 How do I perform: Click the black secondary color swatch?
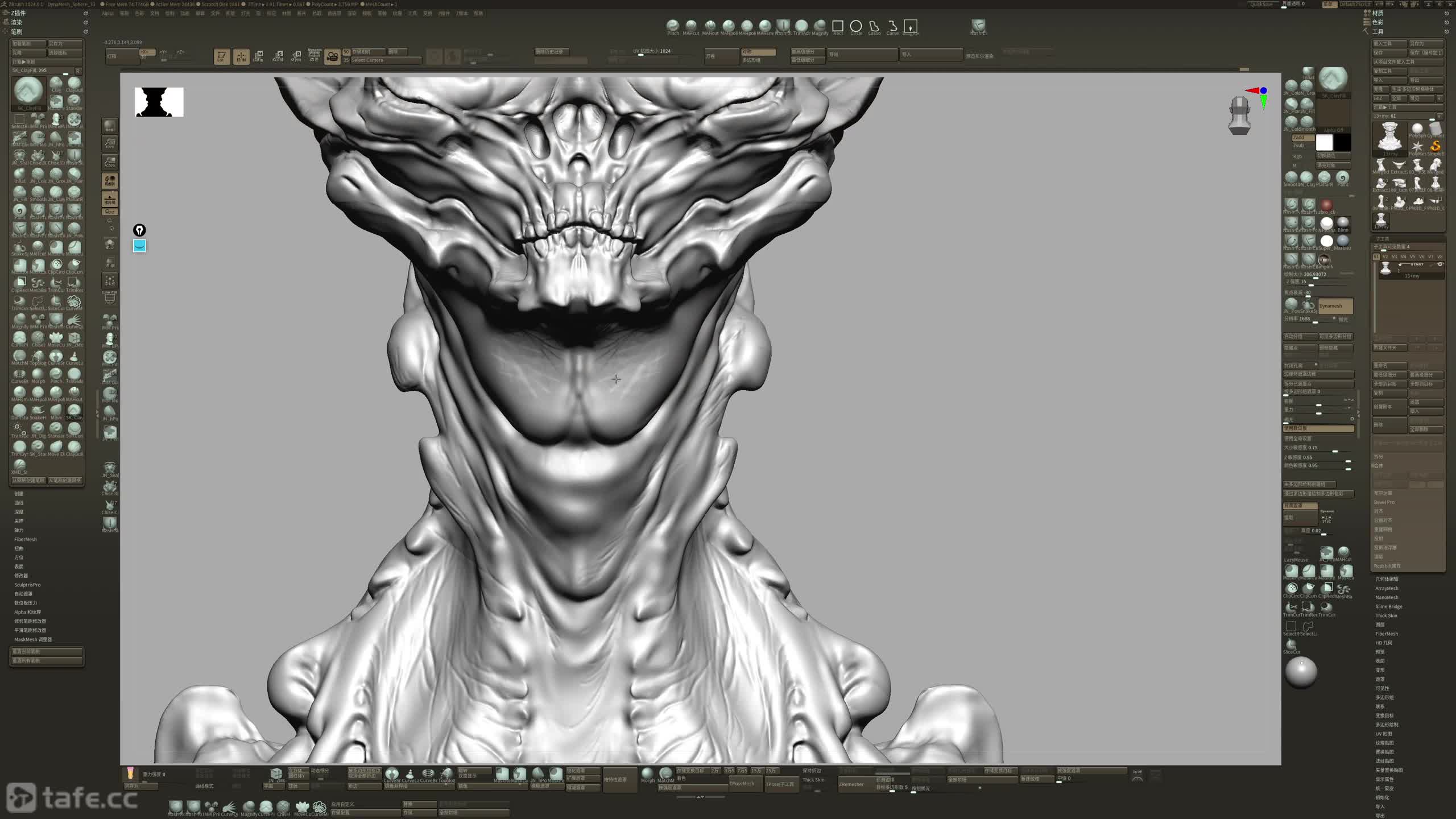pyautogui.click(x=1343, y=142)
